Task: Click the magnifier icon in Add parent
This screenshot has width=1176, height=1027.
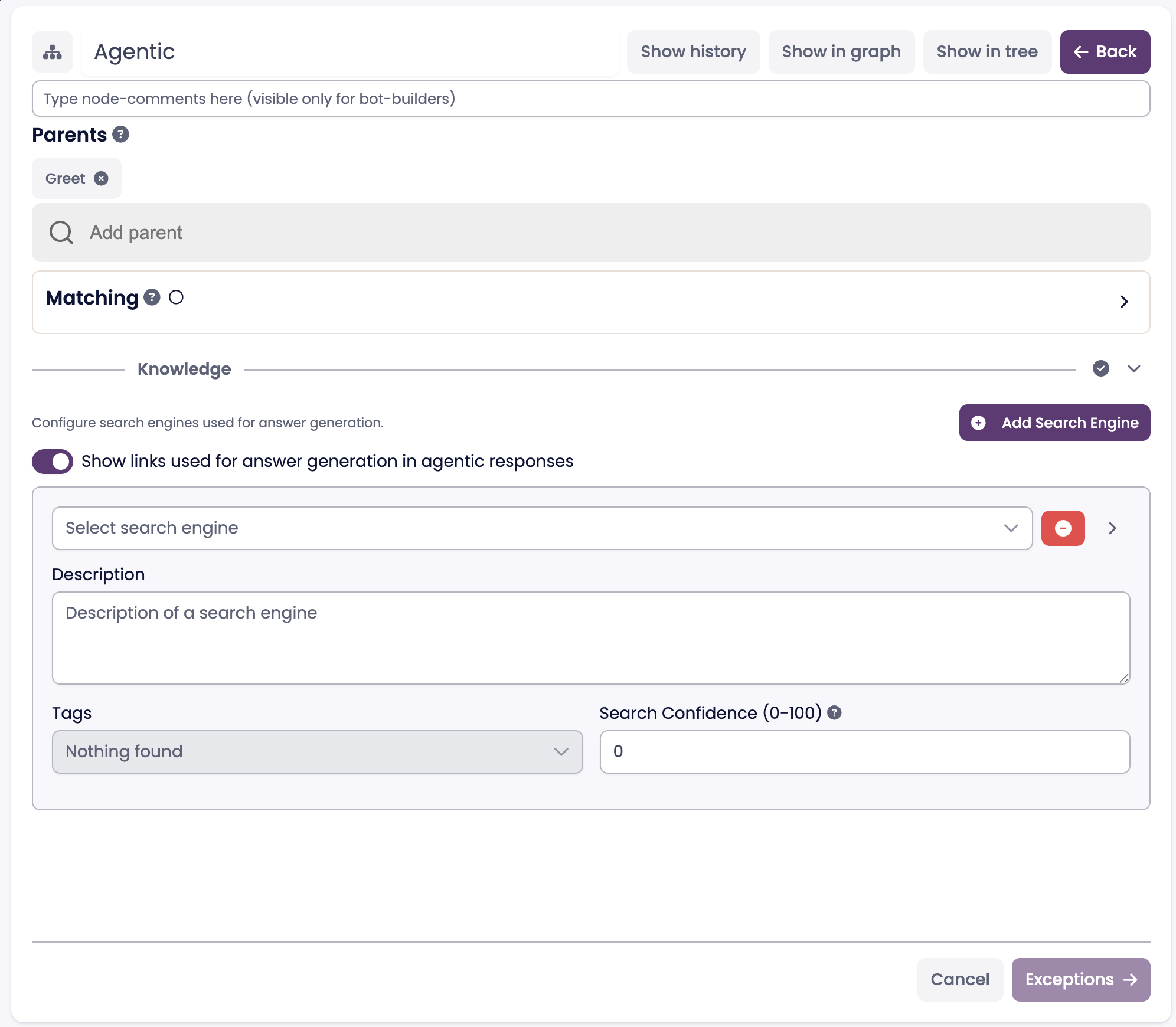Action: [61, 233]
